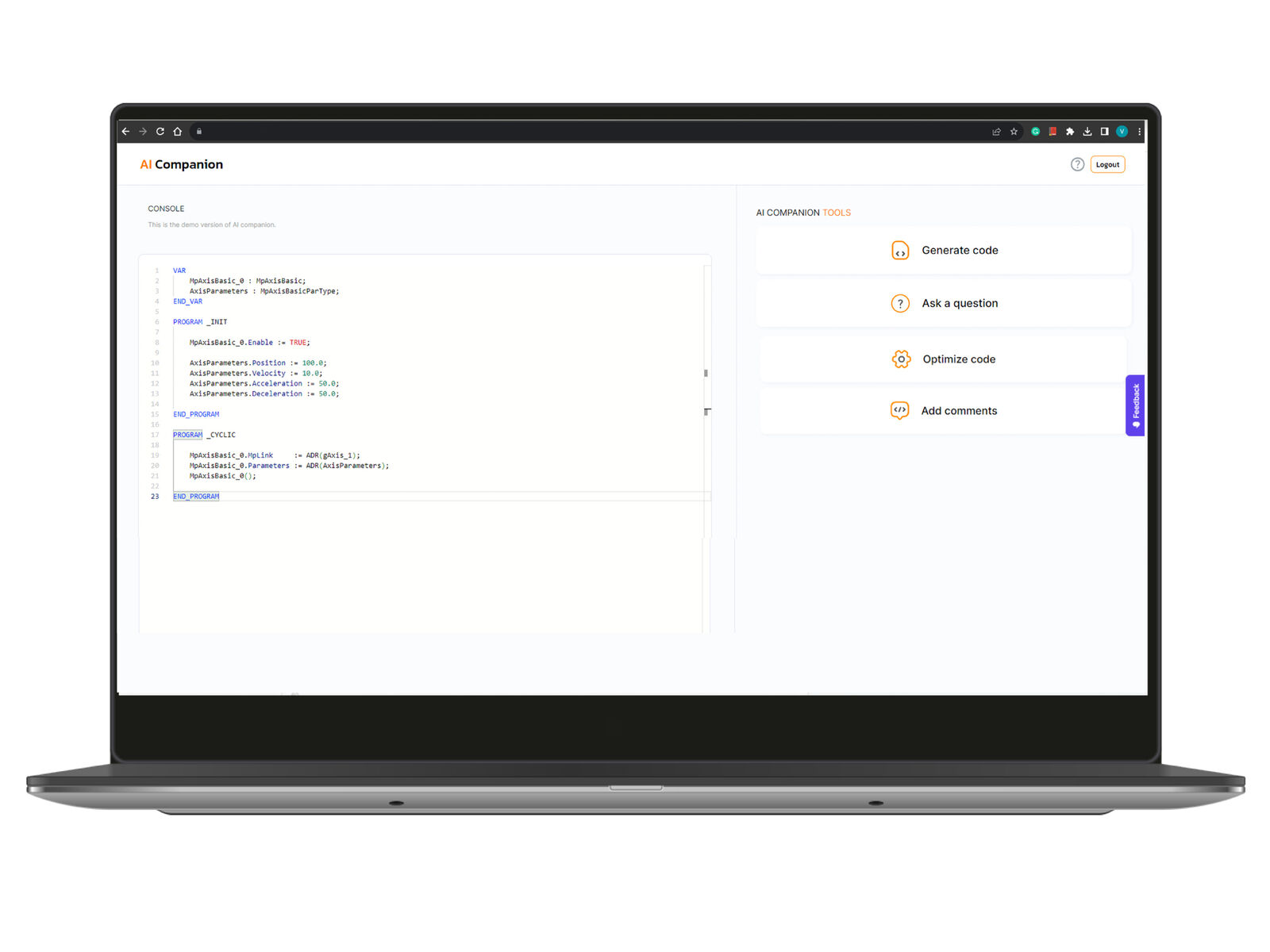Click the AI Companion logo link

pos(182,165)
